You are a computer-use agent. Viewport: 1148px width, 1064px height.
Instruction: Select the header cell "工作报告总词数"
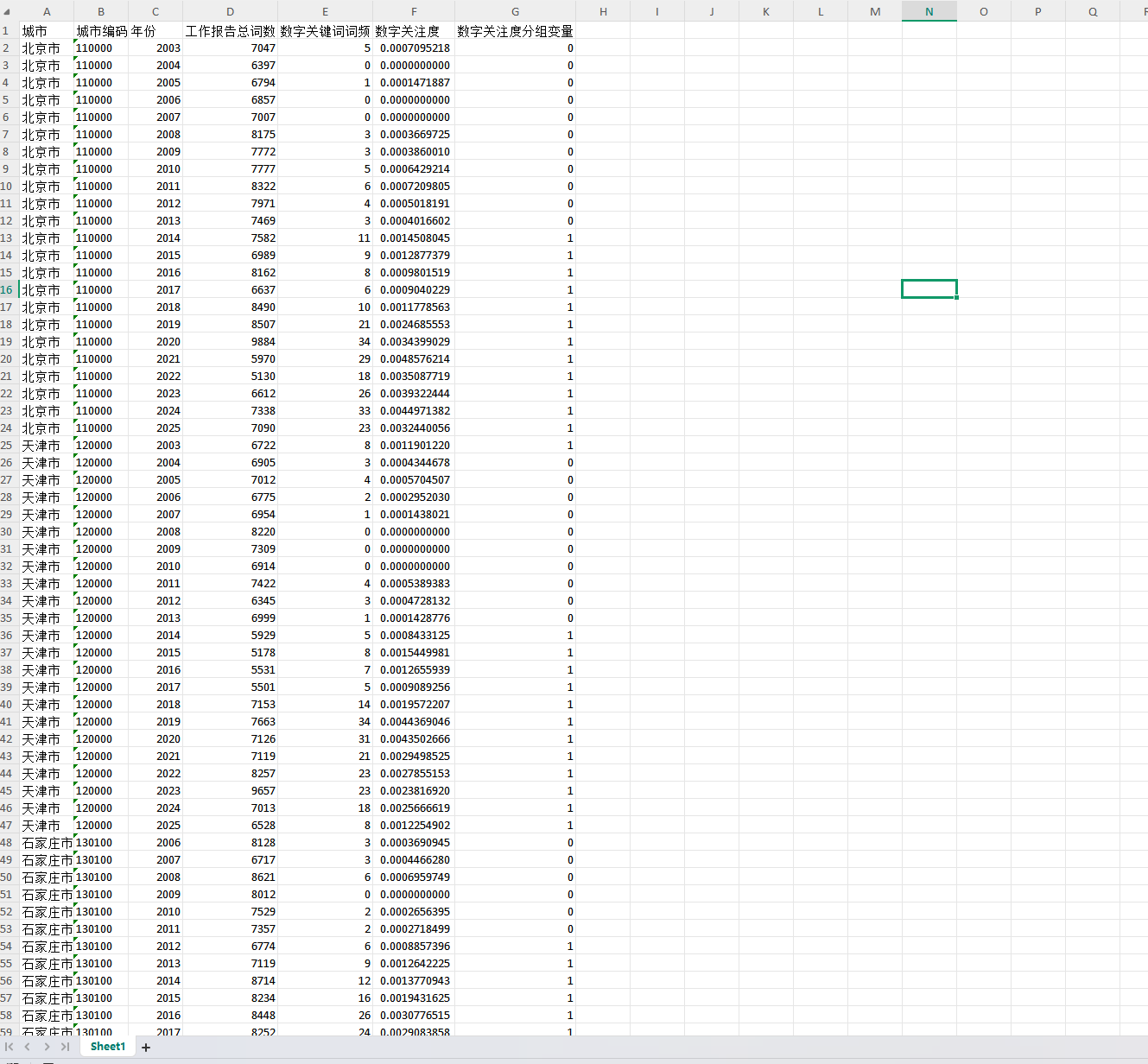point(230,31)
